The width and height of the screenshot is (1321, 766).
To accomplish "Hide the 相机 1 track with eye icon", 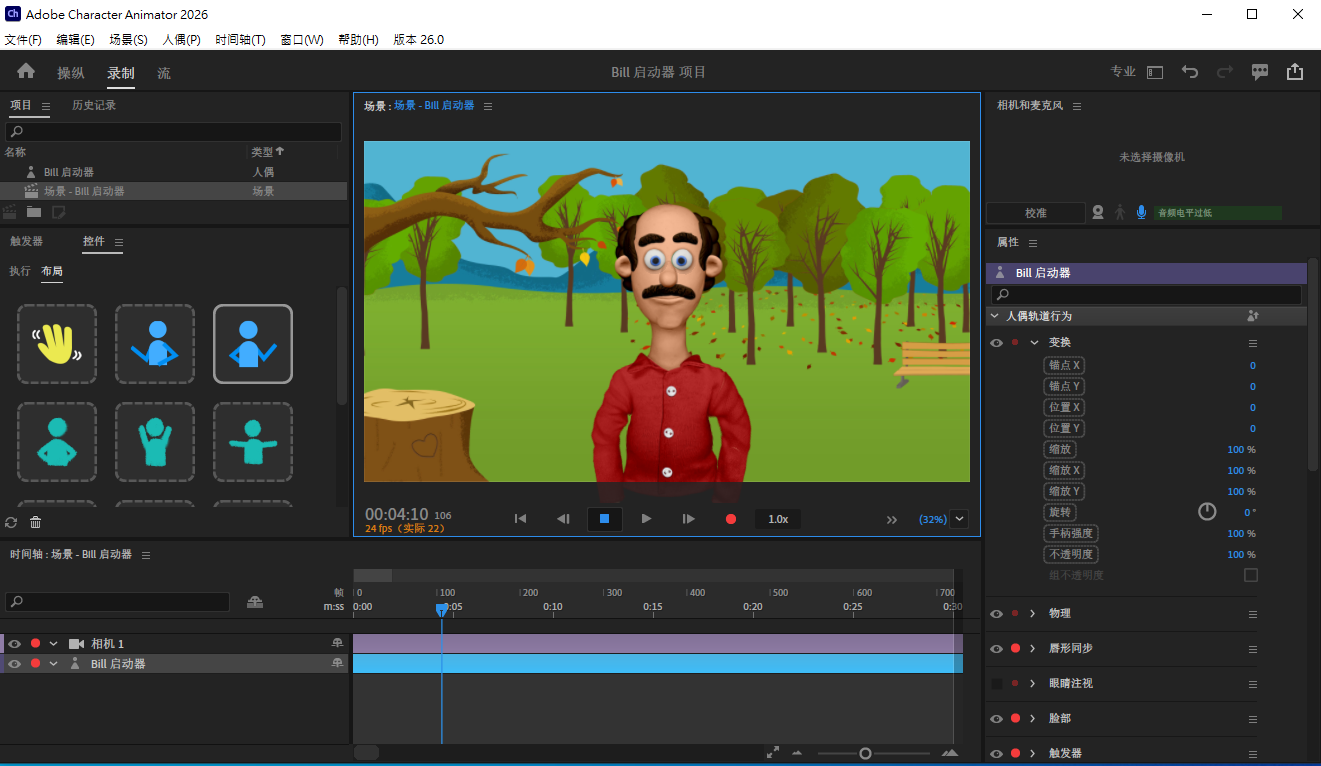I will coord(15,644).
